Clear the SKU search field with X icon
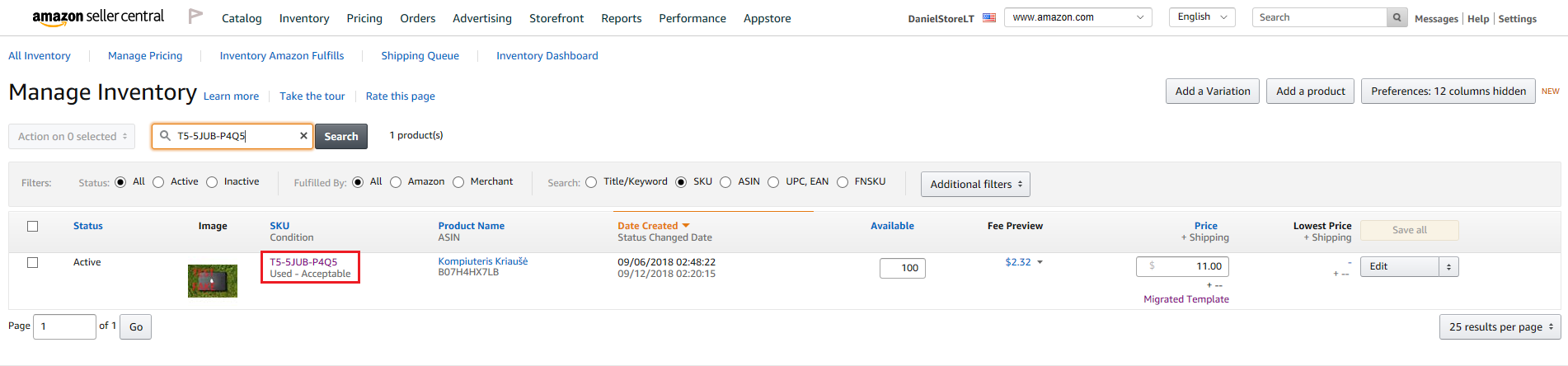Viewport: 1568px width, 366px height. [x=303, y=136]
